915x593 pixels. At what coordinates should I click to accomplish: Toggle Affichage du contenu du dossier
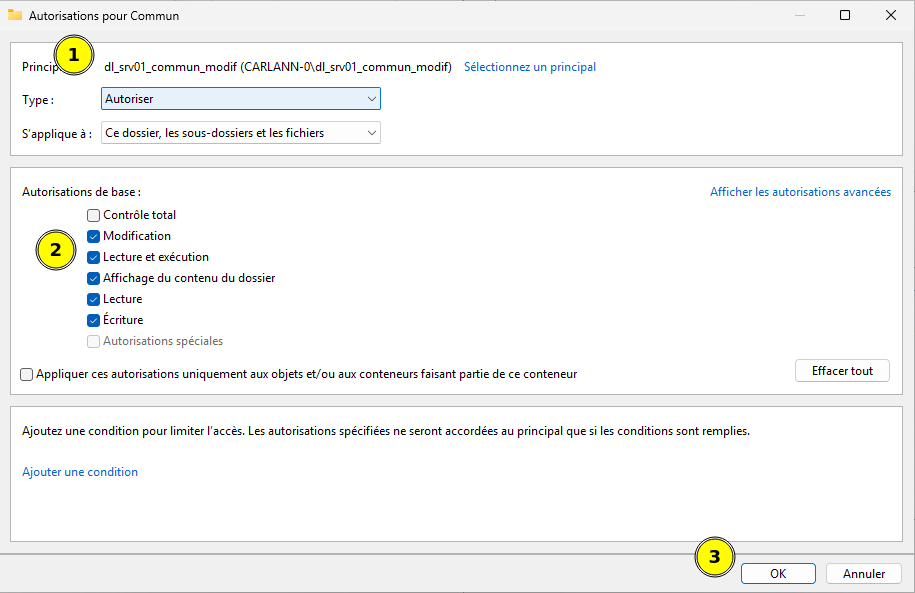[x=93, y=278]
